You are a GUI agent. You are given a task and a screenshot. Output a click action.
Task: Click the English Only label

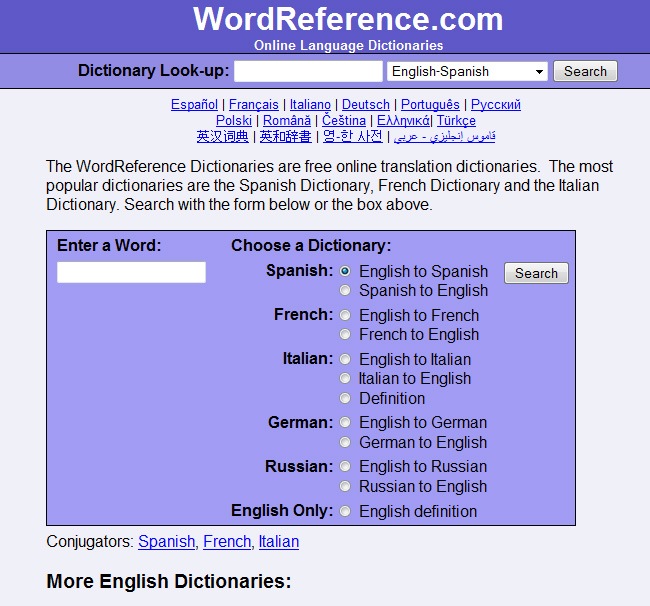pos(282,511)
